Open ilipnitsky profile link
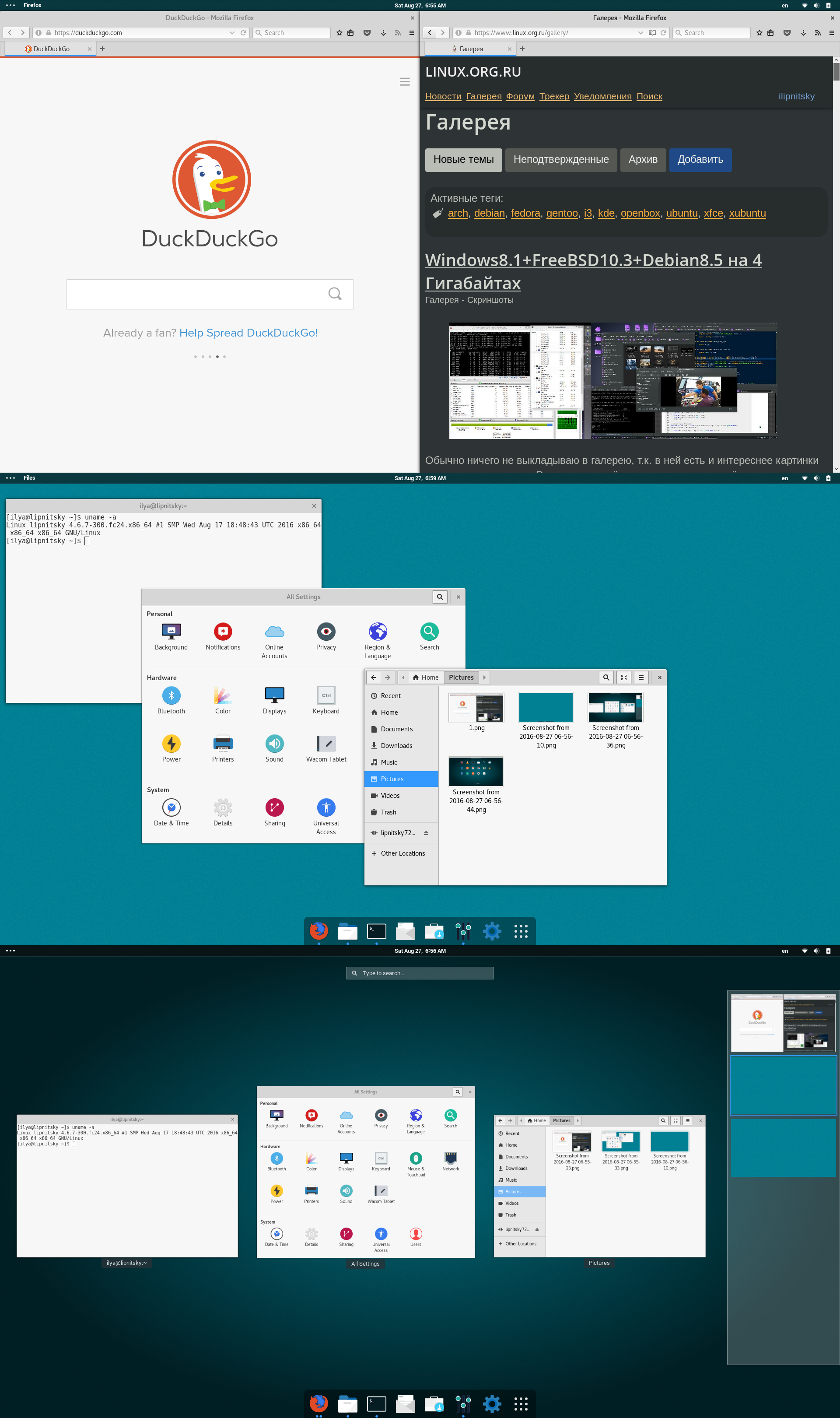 (796, 96)
